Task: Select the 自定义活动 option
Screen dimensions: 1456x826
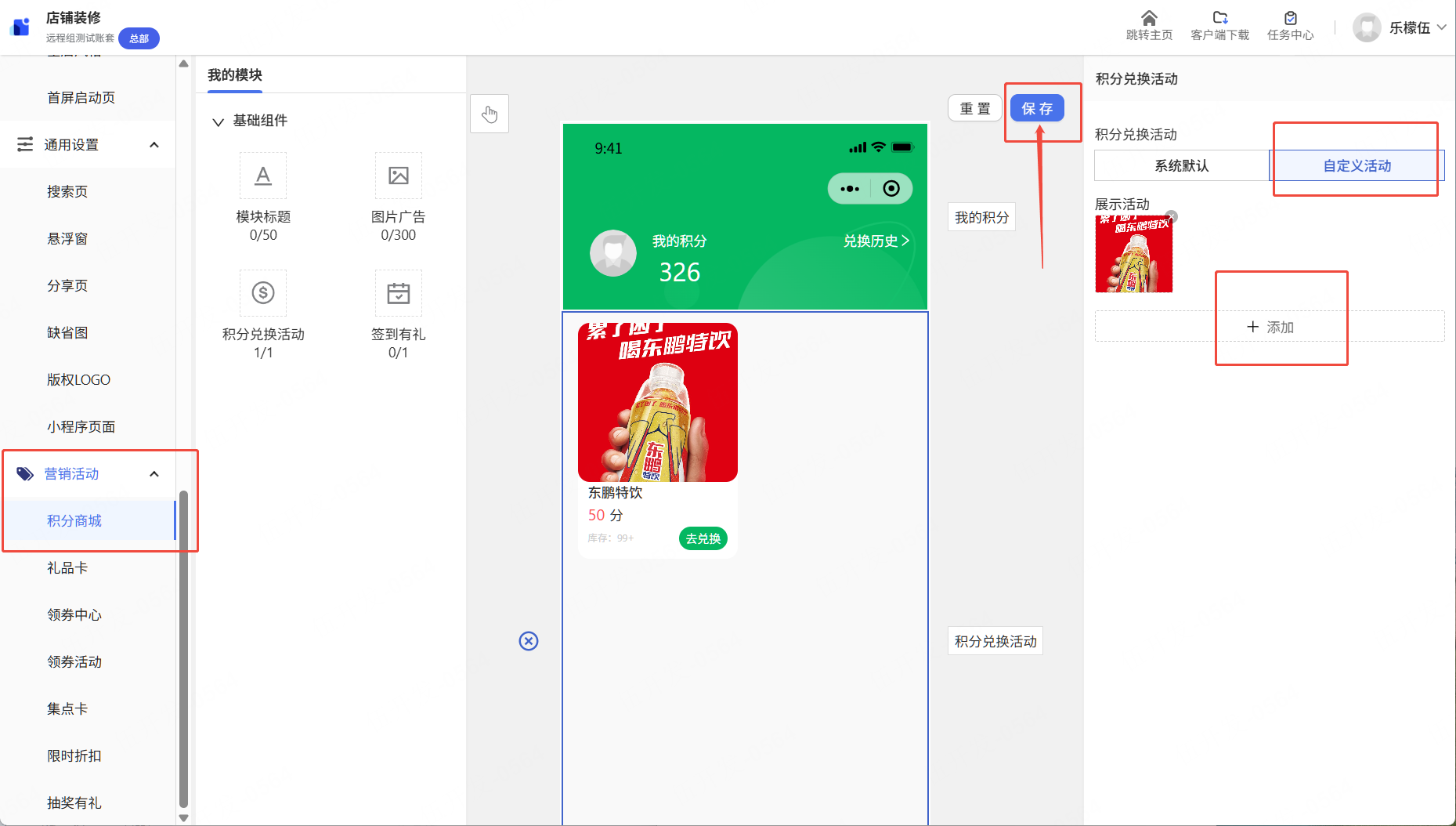Action: [1357, 165]
